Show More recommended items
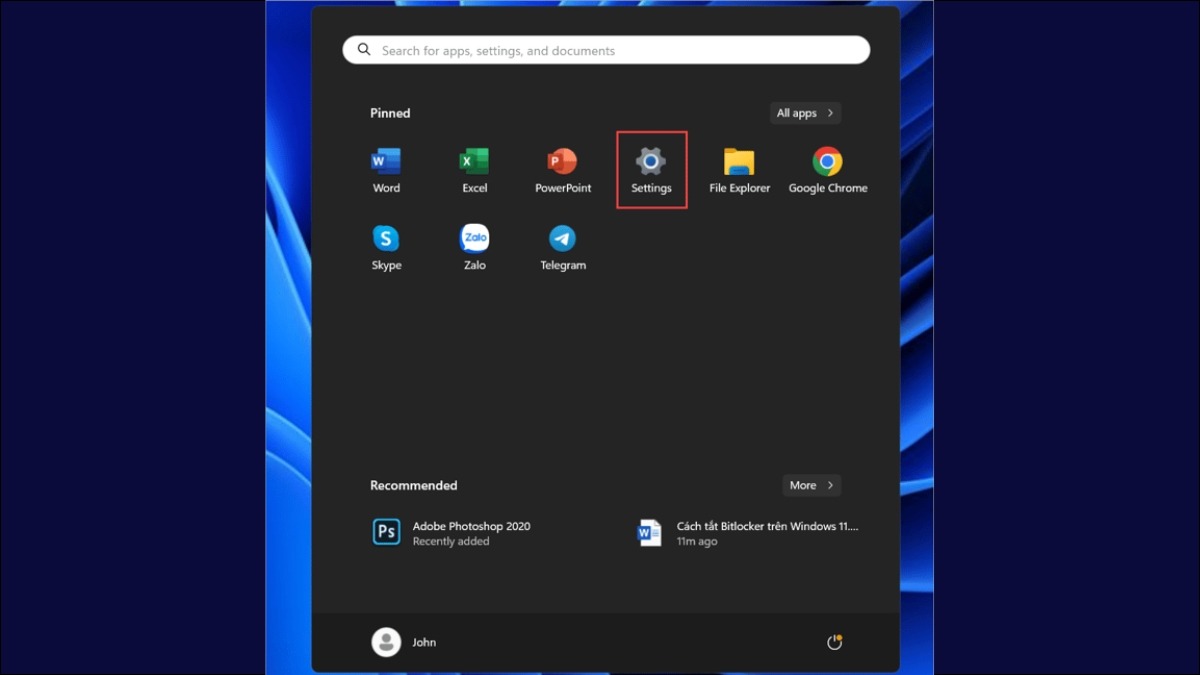The height and width of the screenshot is (675, 1200). tap(811, 485)
